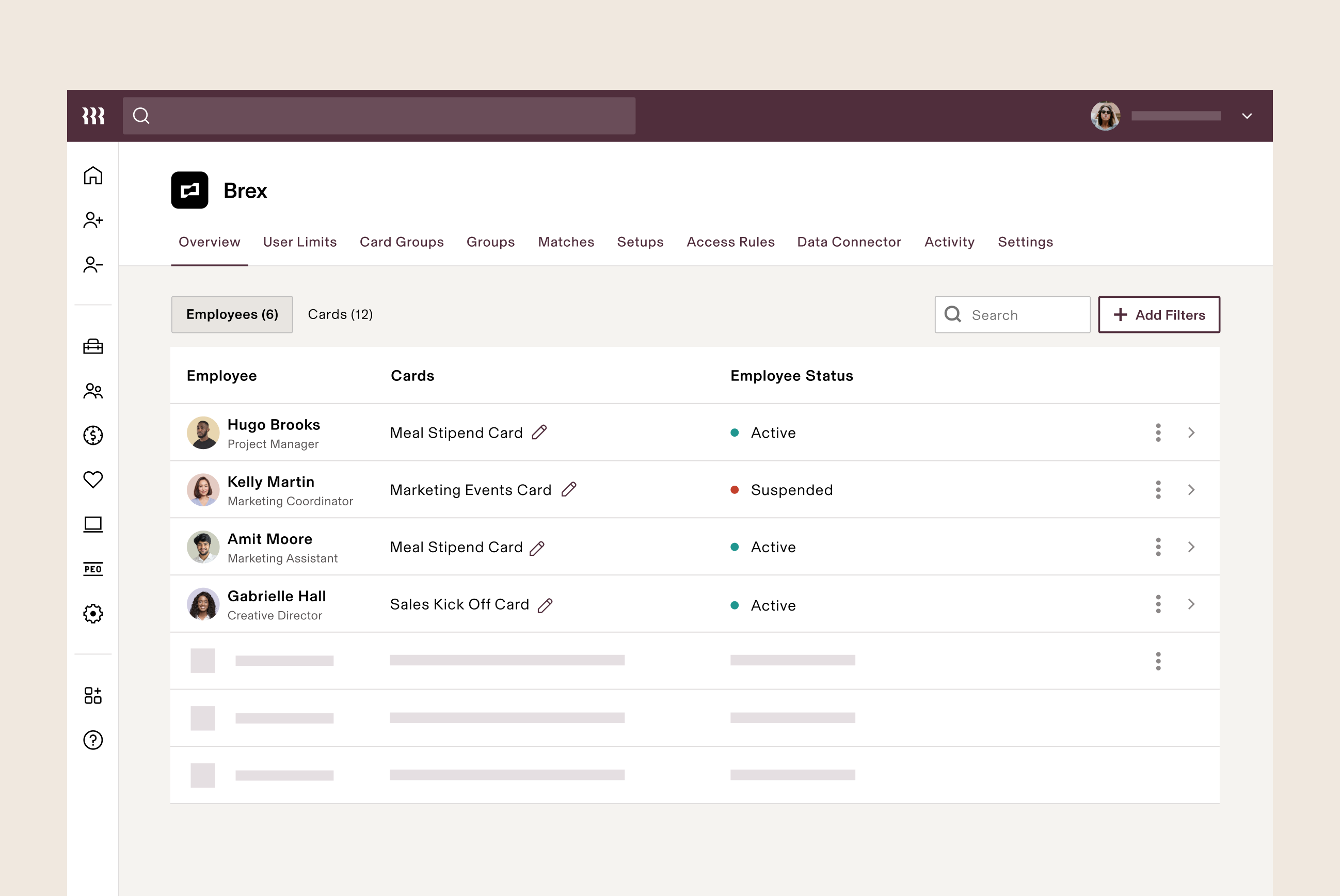The height and width of the screenshot is (896, 1340).
Task: Open the user account dropdown arrow
Action: [x=1246, y=116]
